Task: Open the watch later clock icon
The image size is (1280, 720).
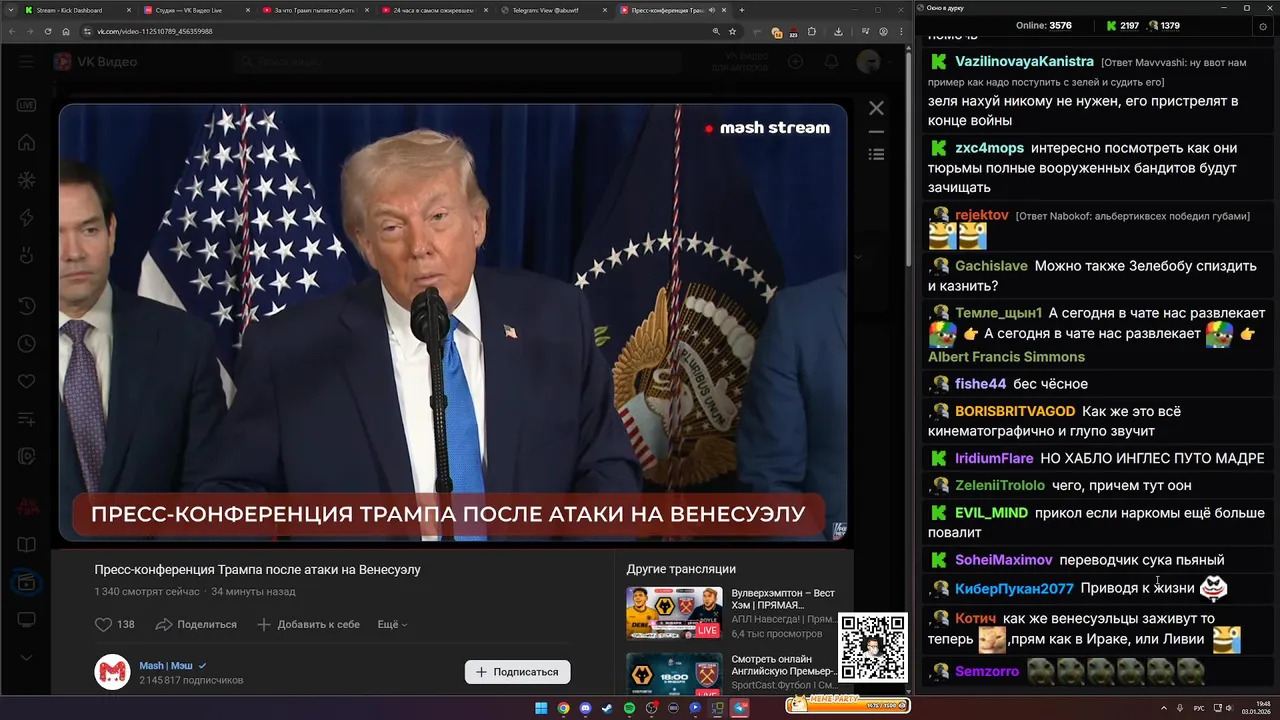Action: coord(26,344)
